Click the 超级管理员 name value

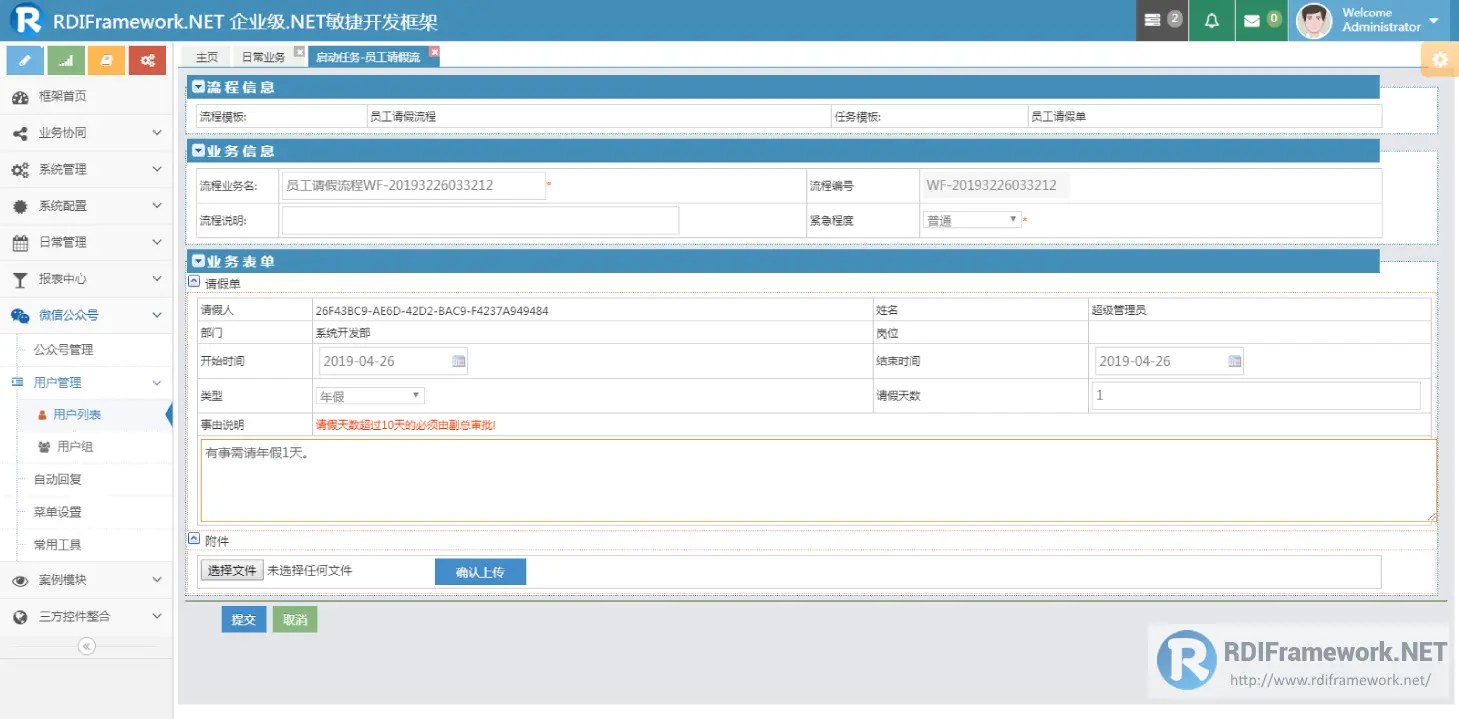[x=1119, y=310]
